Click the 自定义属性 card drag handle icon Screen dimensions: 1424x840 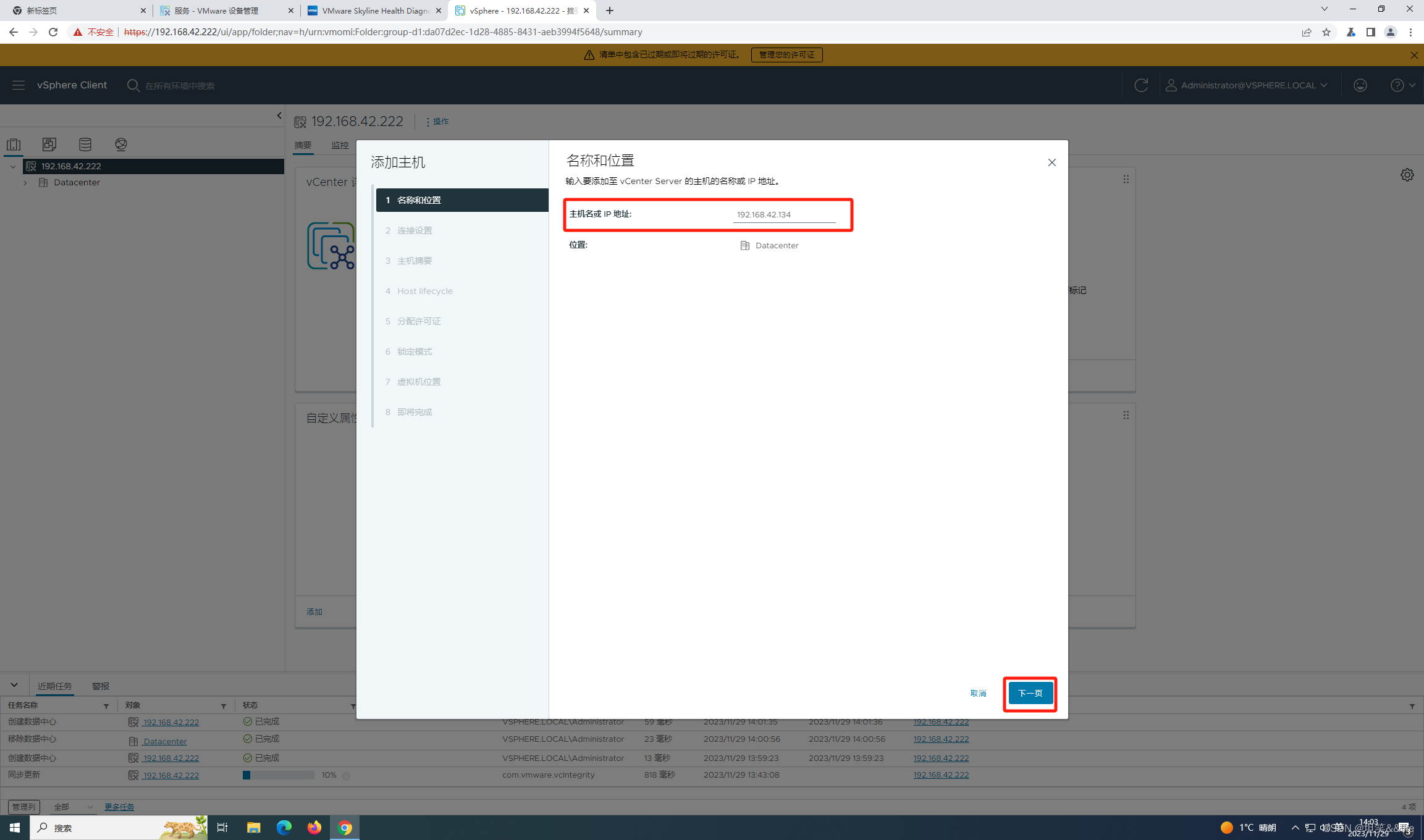pos(1126,415)
